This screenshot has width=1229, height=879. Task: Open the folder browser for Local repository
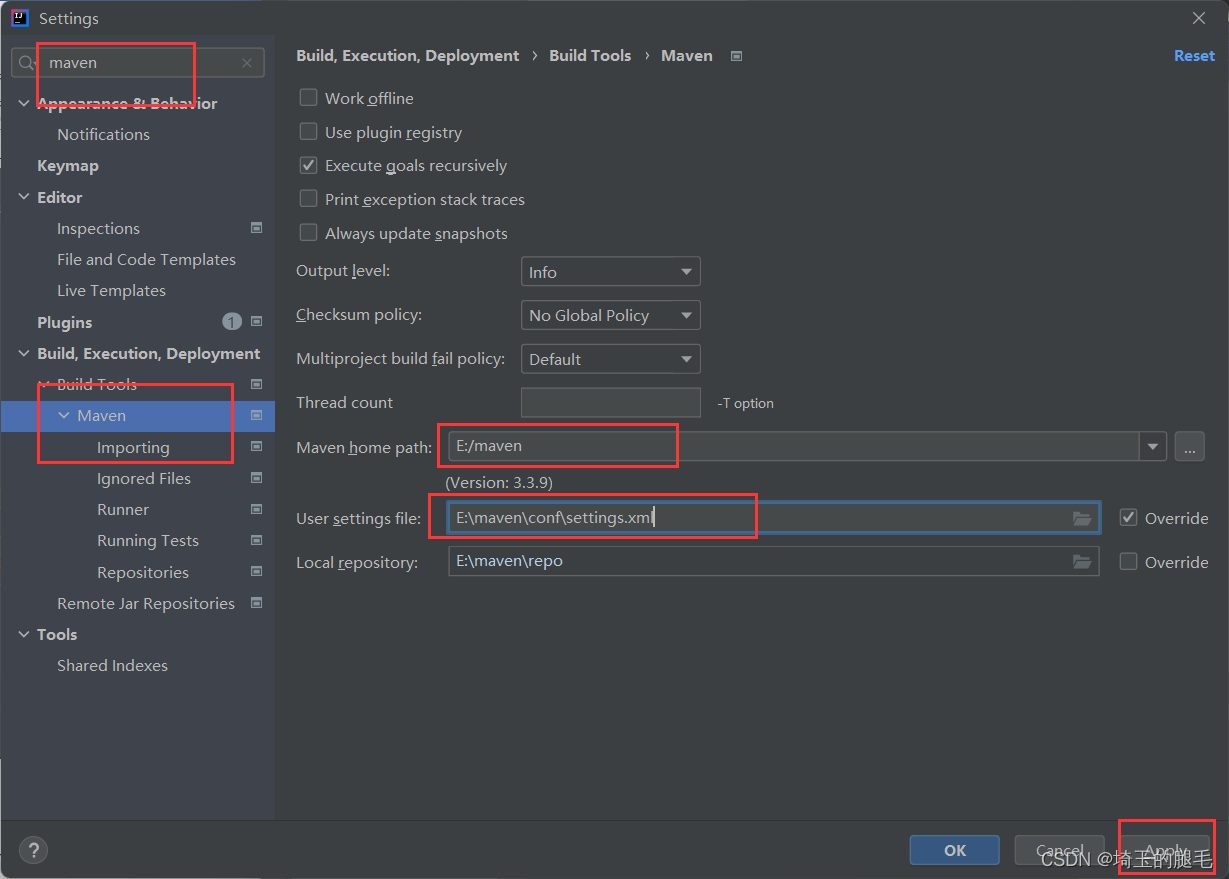[x=1082, y=562]
